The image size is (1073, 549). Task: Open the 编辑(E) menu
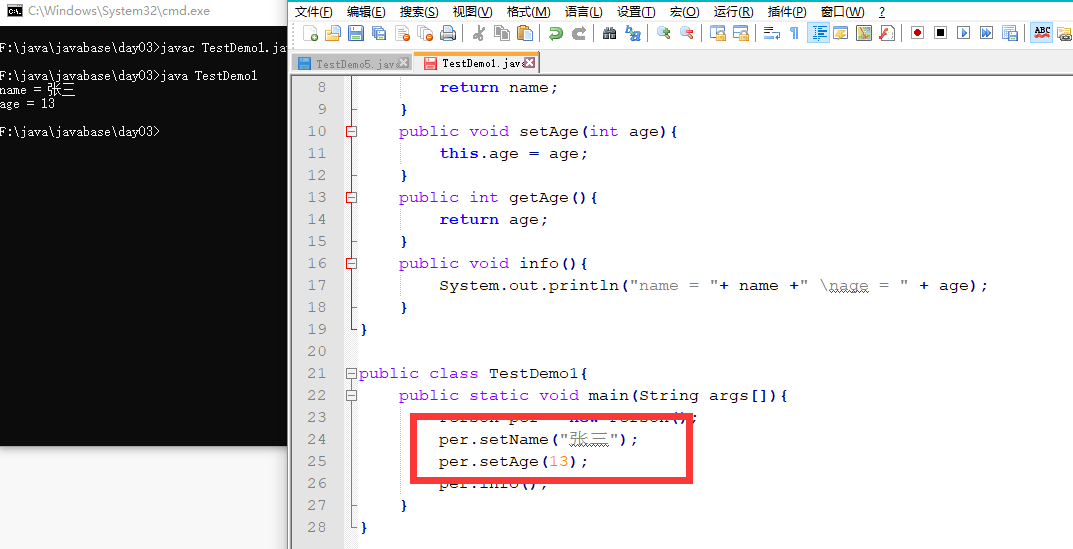[x=366, y=12]
